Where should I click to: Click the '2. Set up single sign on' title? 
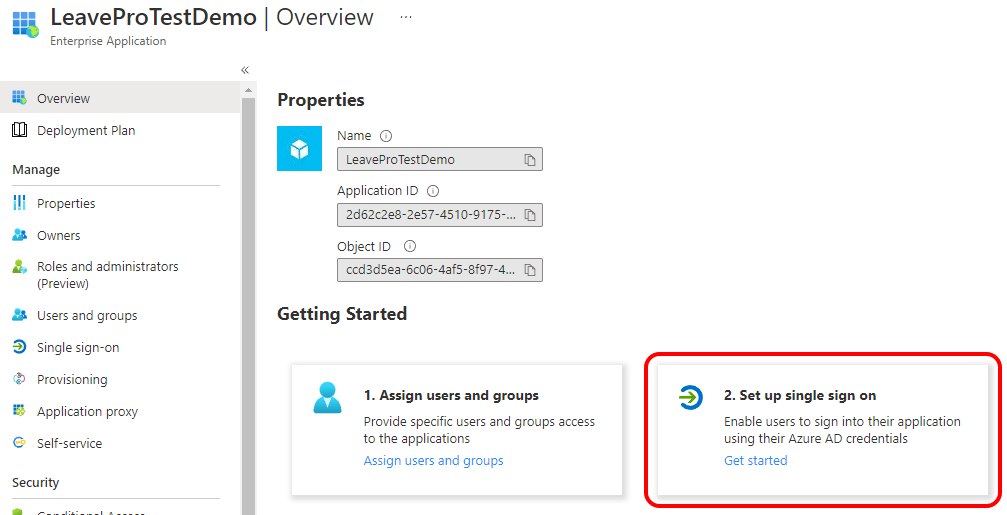tap(800, 396)
